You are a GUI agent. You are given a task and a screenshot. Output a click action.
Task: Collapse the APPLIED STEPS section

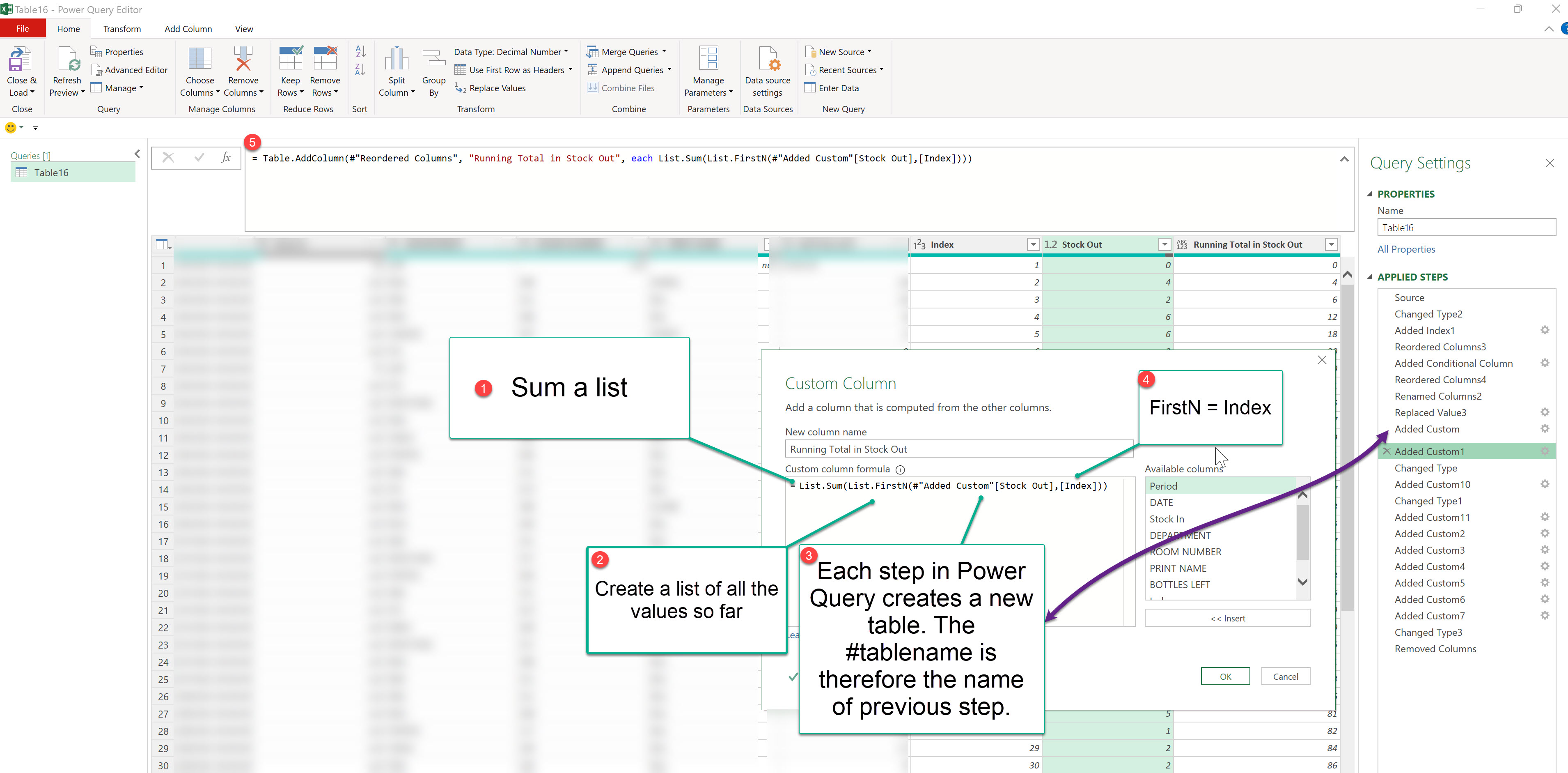pos(1370,277)
